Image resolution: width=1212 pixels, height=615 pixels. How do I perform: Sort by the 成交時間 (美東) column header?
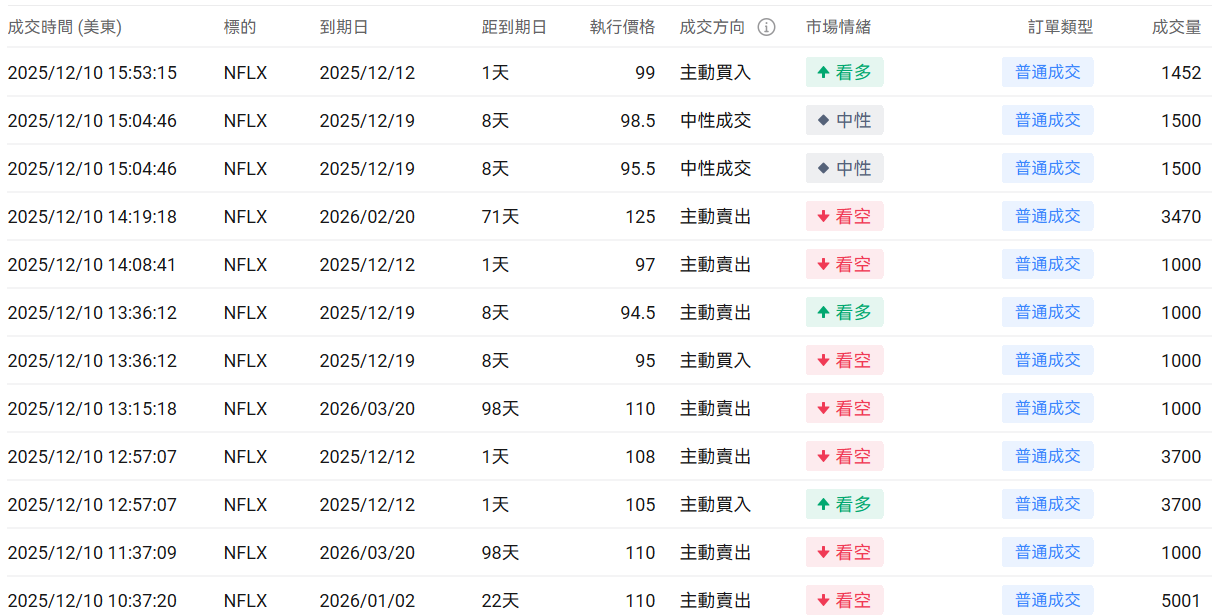[x=64, y=27]
